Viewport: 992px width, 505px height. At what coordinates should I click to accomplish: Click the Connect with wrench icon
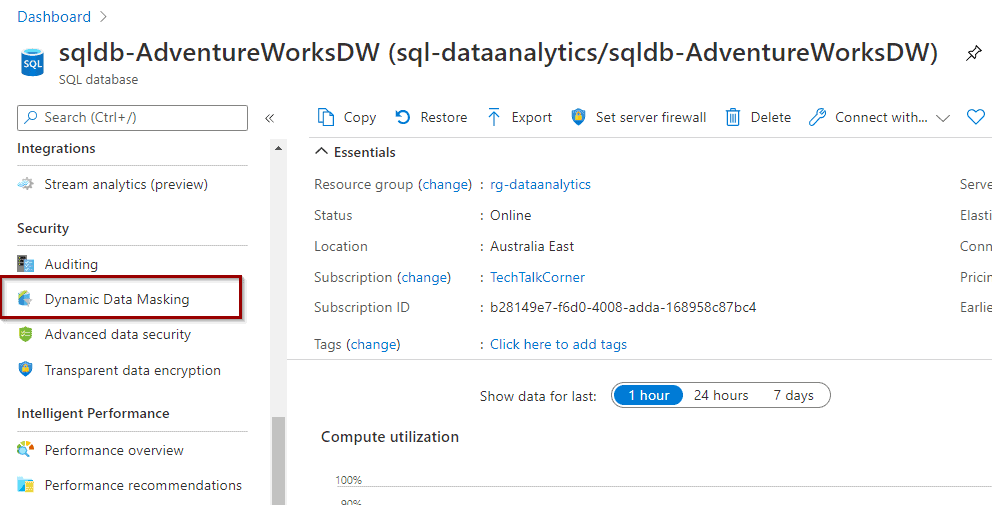pos(817,117)
